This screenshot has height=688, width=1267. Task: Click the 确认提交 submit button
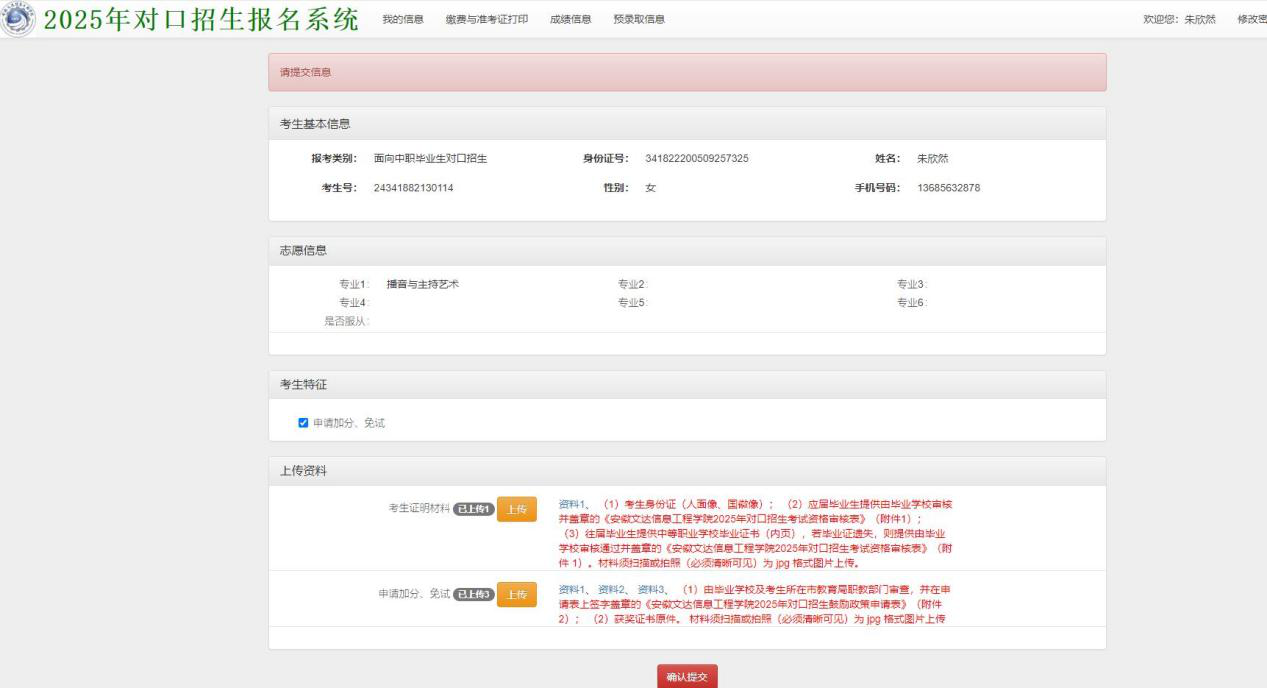(687, 676)
